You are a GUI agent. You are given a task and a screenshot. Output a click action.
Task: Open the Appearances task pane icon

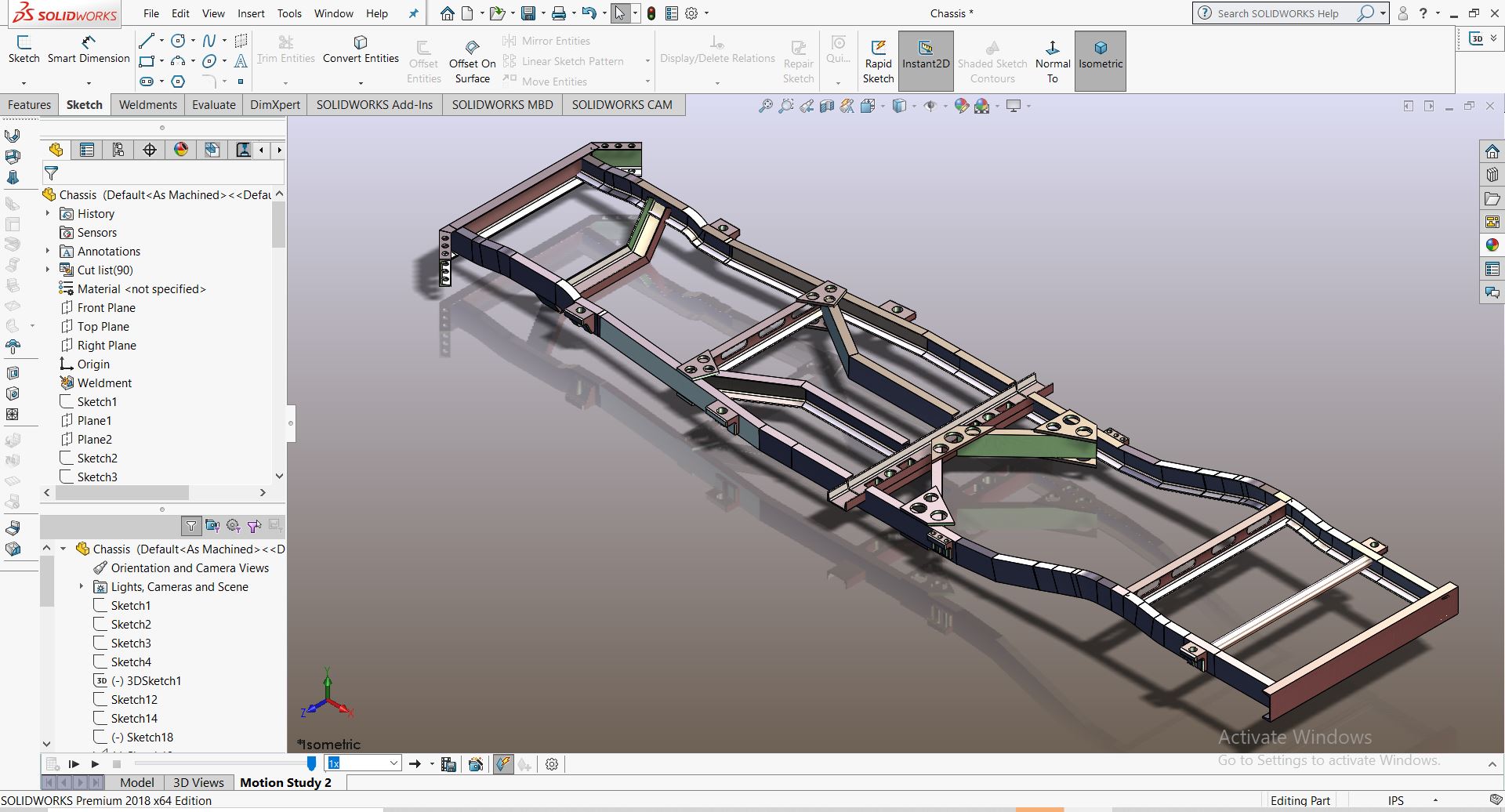[x=1492, y=245]
